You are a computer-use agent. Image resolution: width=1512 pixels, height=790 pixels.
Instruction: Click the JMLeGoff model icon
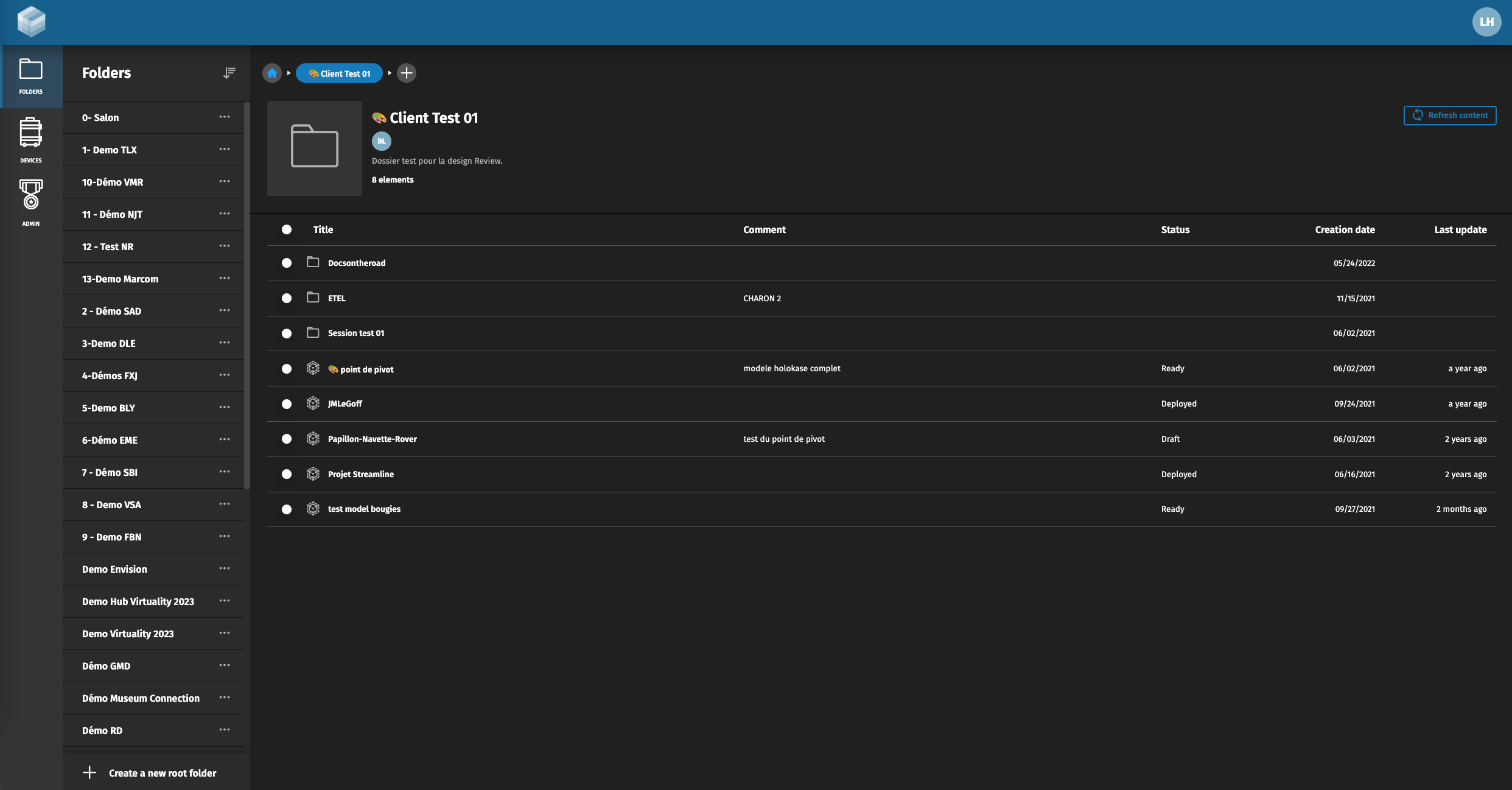click(x=313, y=404)
